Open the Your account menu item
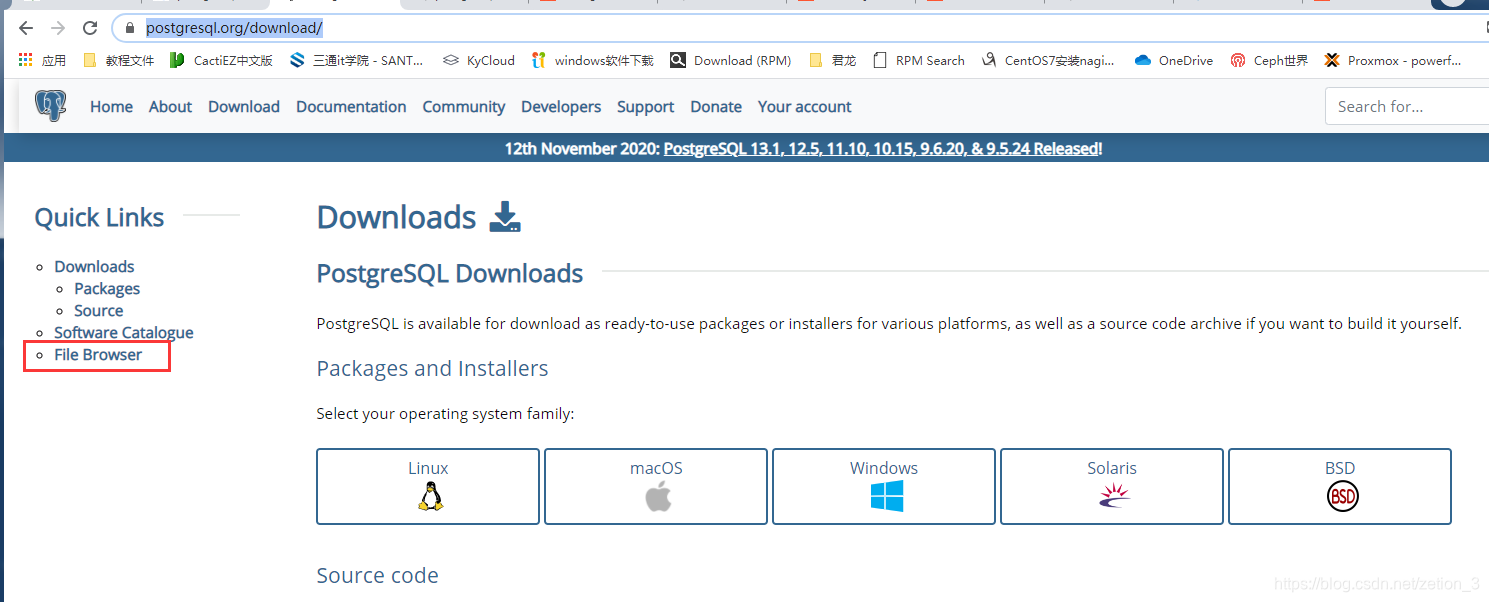The image size is (1489, 602). [x=805, y=107]
